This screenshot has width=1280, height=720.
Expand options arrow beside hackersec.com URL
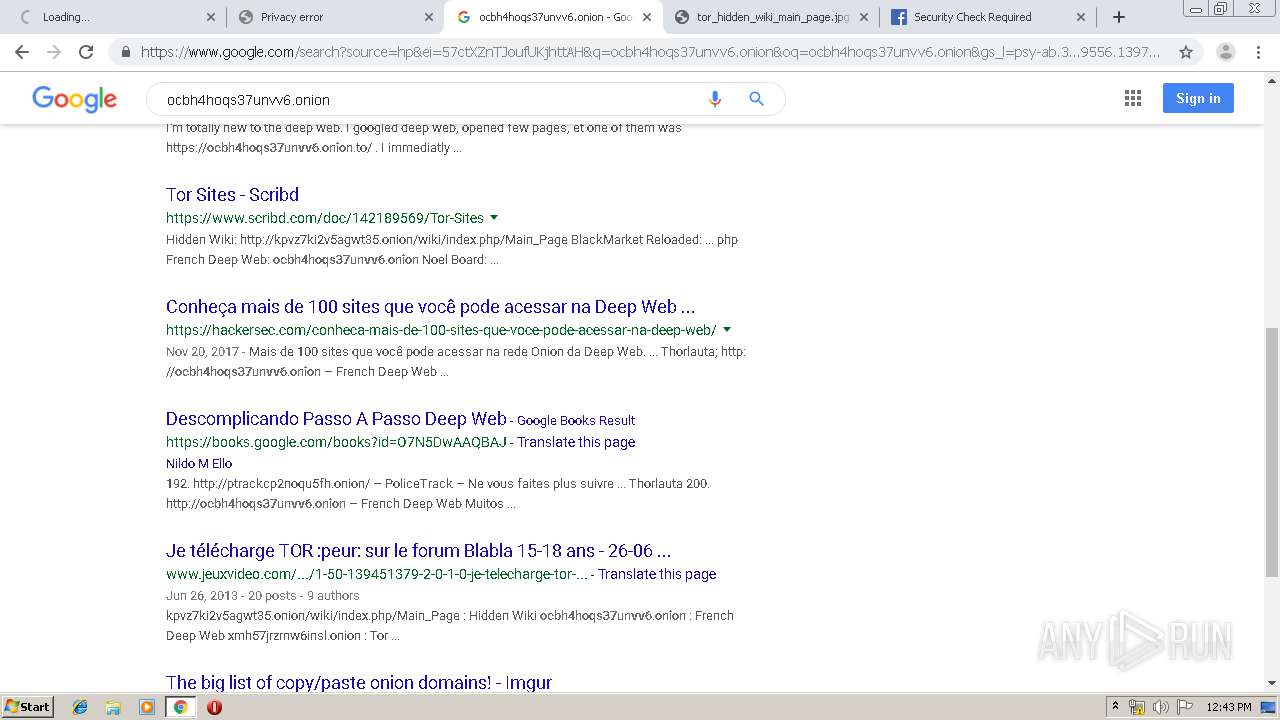727,329
